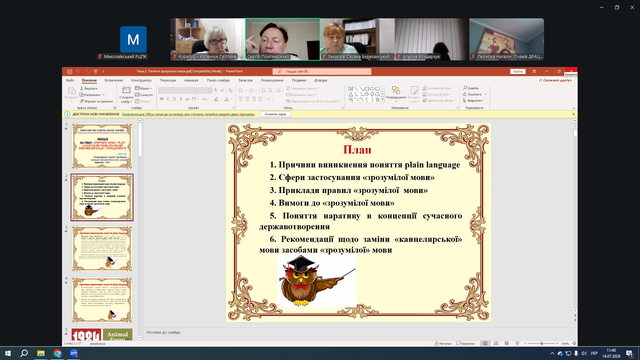Click the text highlight color button
The height and width of the screenshot is (360, 640).
click(x=216, y=99)
